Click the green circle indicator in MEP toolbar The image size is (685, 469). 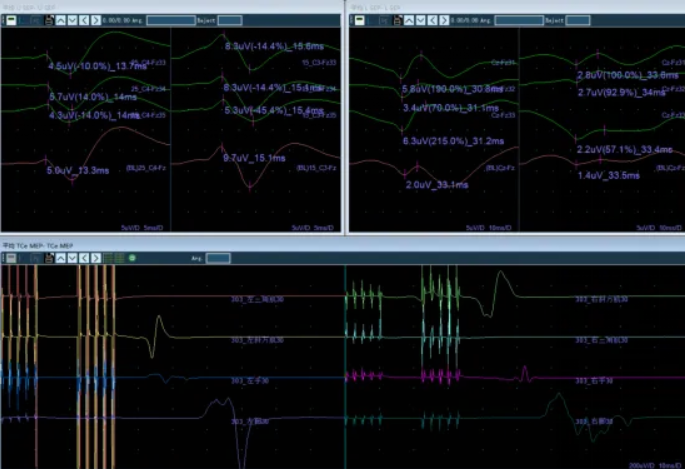132,258
